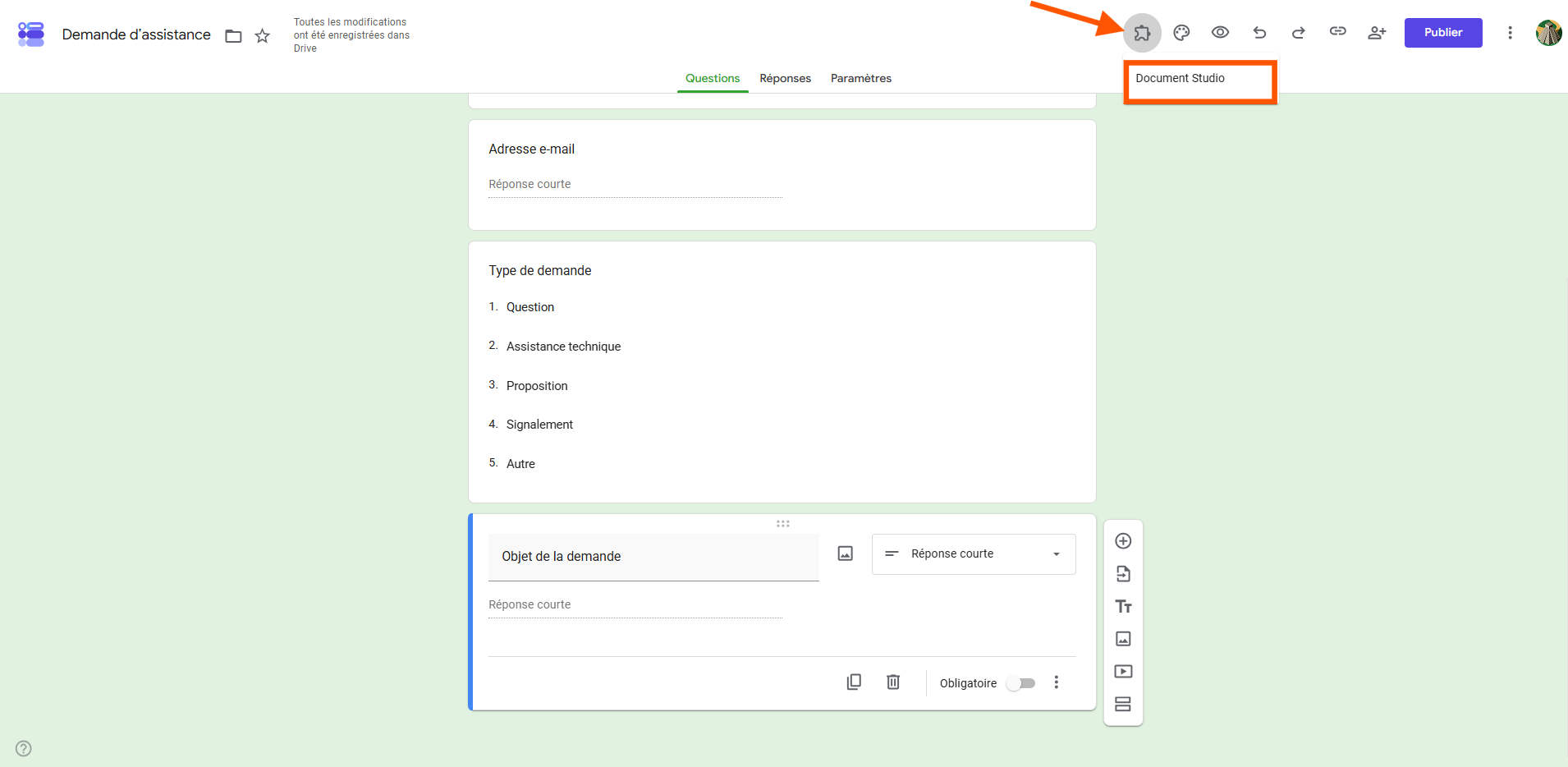
Task: Open the more options menu beside Publier
Action: 1510,33
